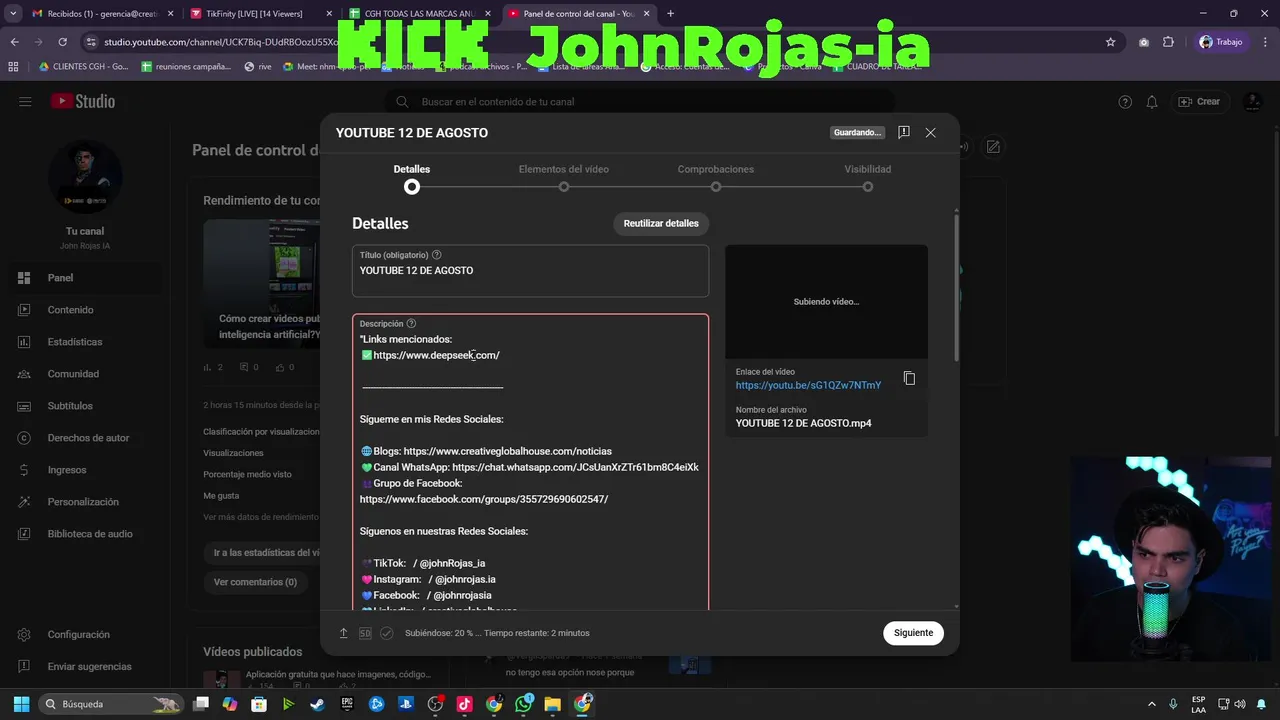
Task: Click the file name YOUTUBE 12 DE AGOSTO.mp4
Action: (803, 423)
